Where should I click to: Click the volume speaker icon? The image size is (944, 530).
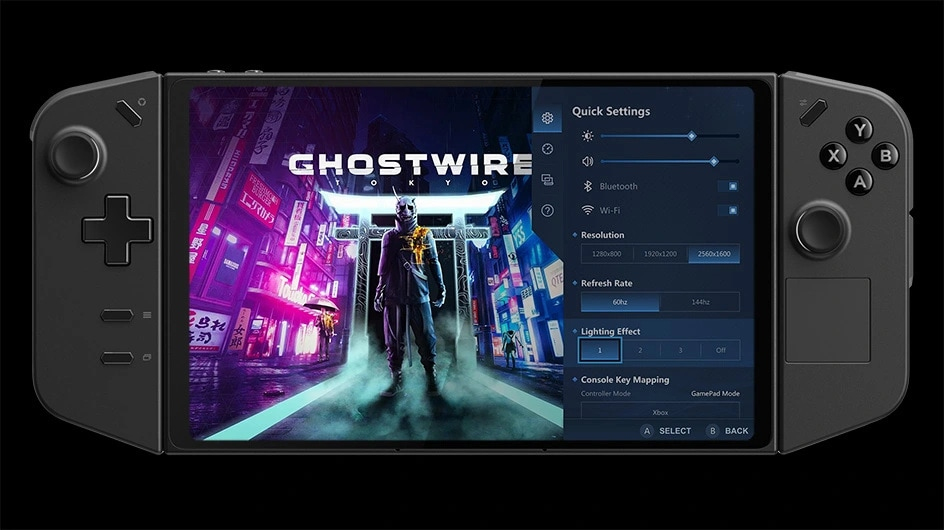588,161
